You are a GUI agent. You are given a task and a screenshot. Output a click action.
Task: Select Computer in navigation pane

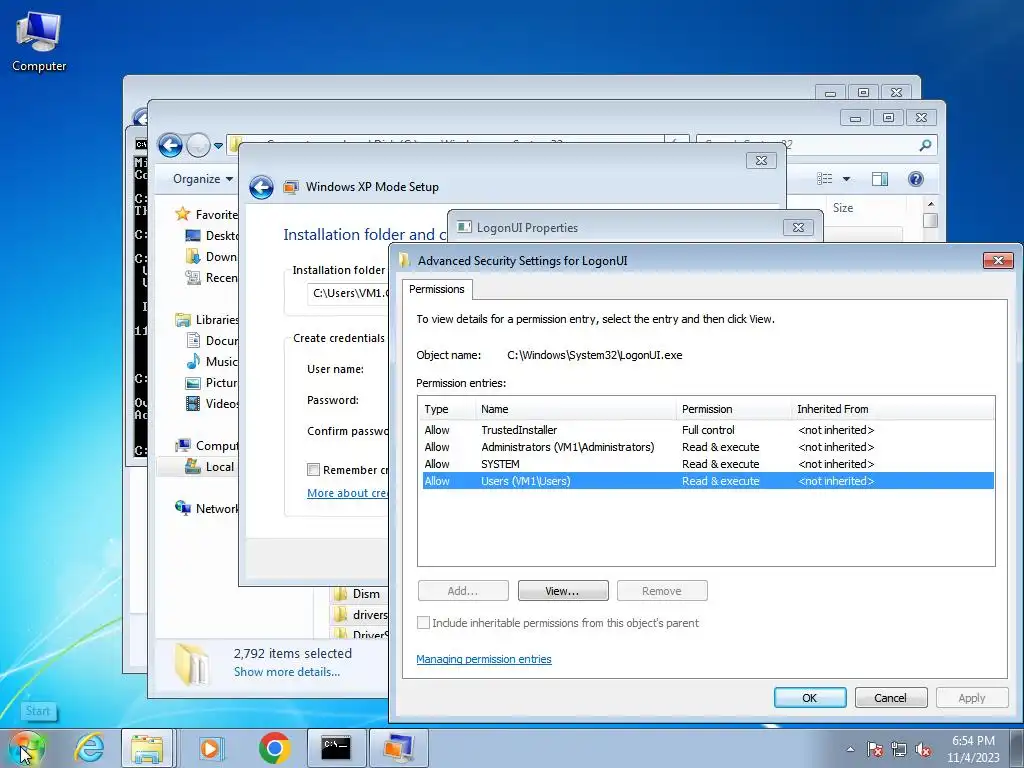click(x=206, y=445)
